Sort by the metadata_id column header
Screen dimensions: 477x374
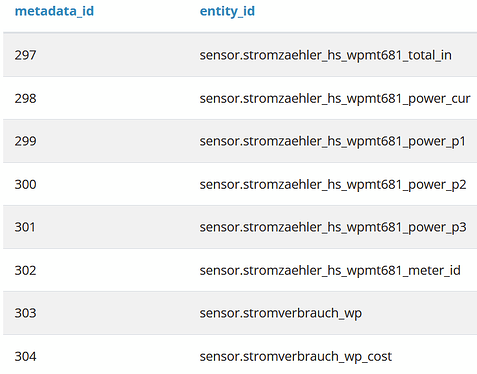(x=54, y=11)
